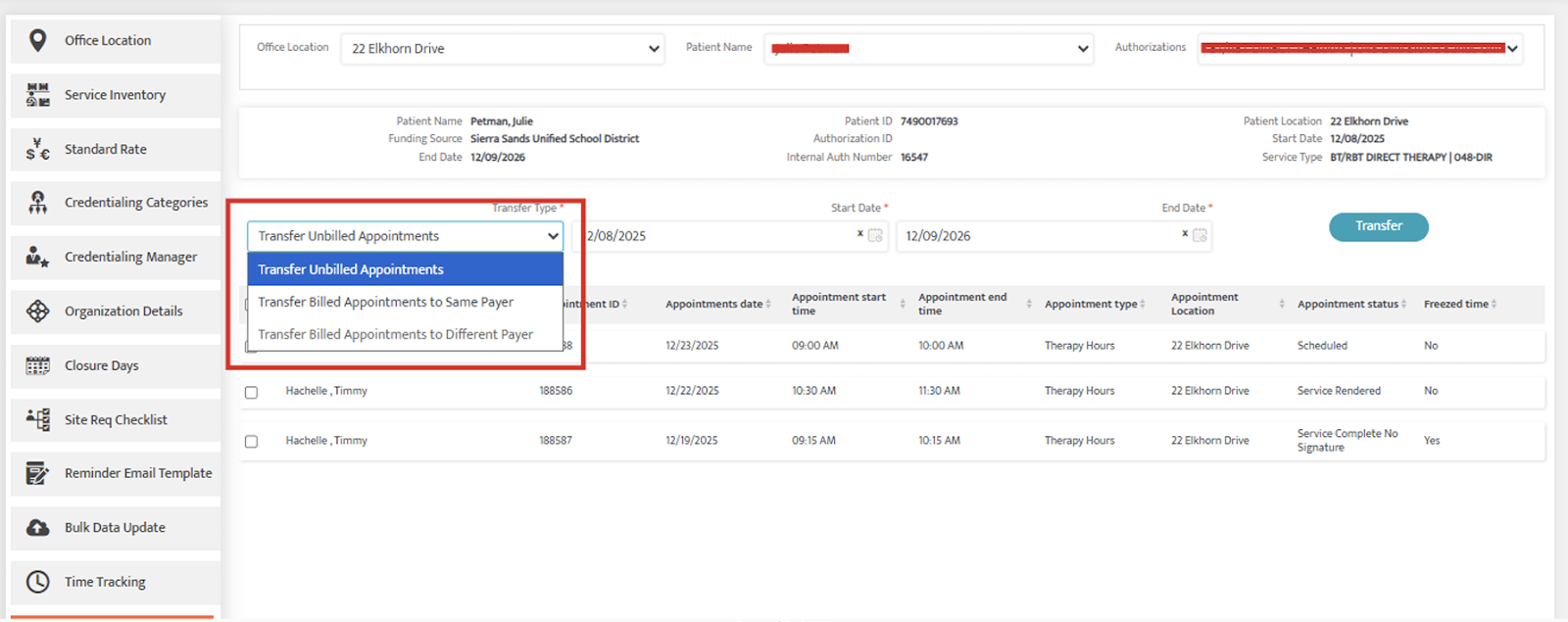
Task: Choose Transfer Billed Appointments to Same Payer
Action: (386, 302)
